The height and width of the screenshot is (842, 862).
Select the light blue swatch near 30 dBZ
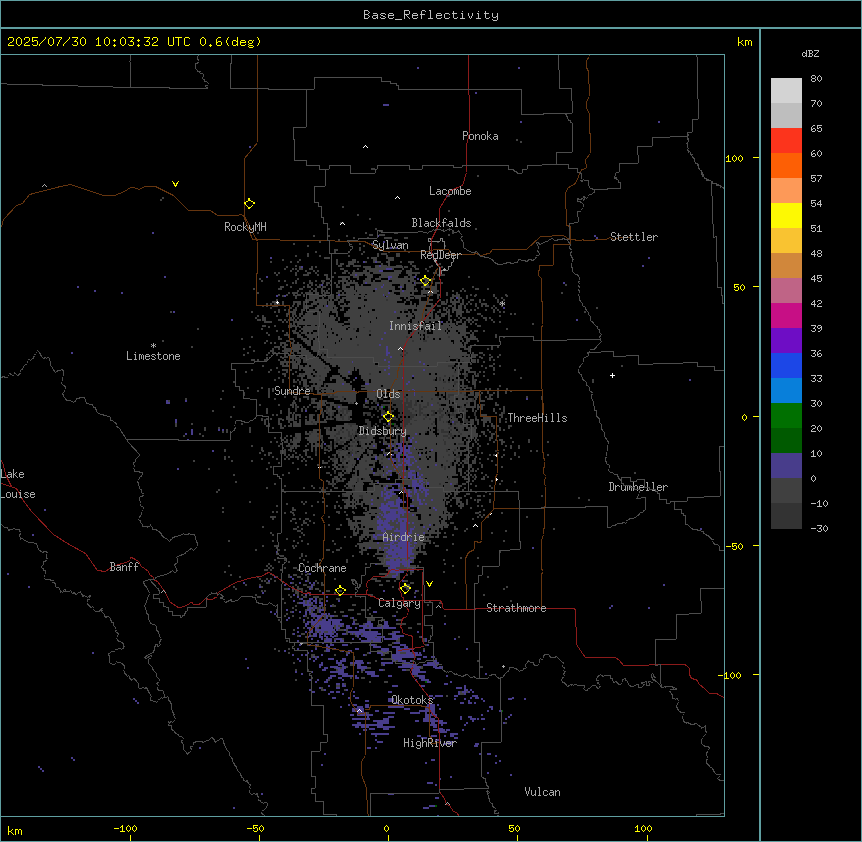coord(786,391)
